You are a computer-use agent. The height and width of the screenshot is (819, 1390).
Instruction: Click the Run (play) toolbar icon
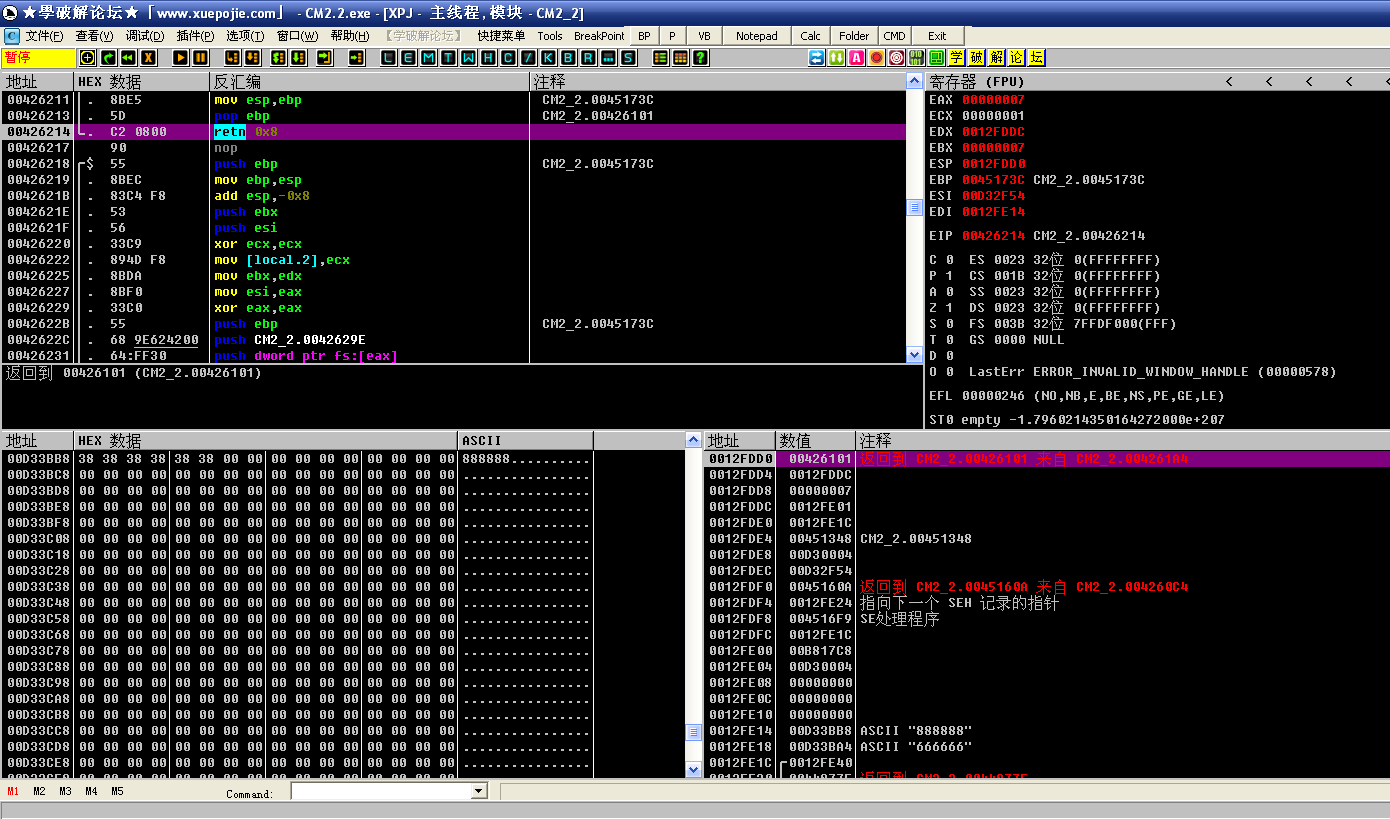tap(180, 58)
